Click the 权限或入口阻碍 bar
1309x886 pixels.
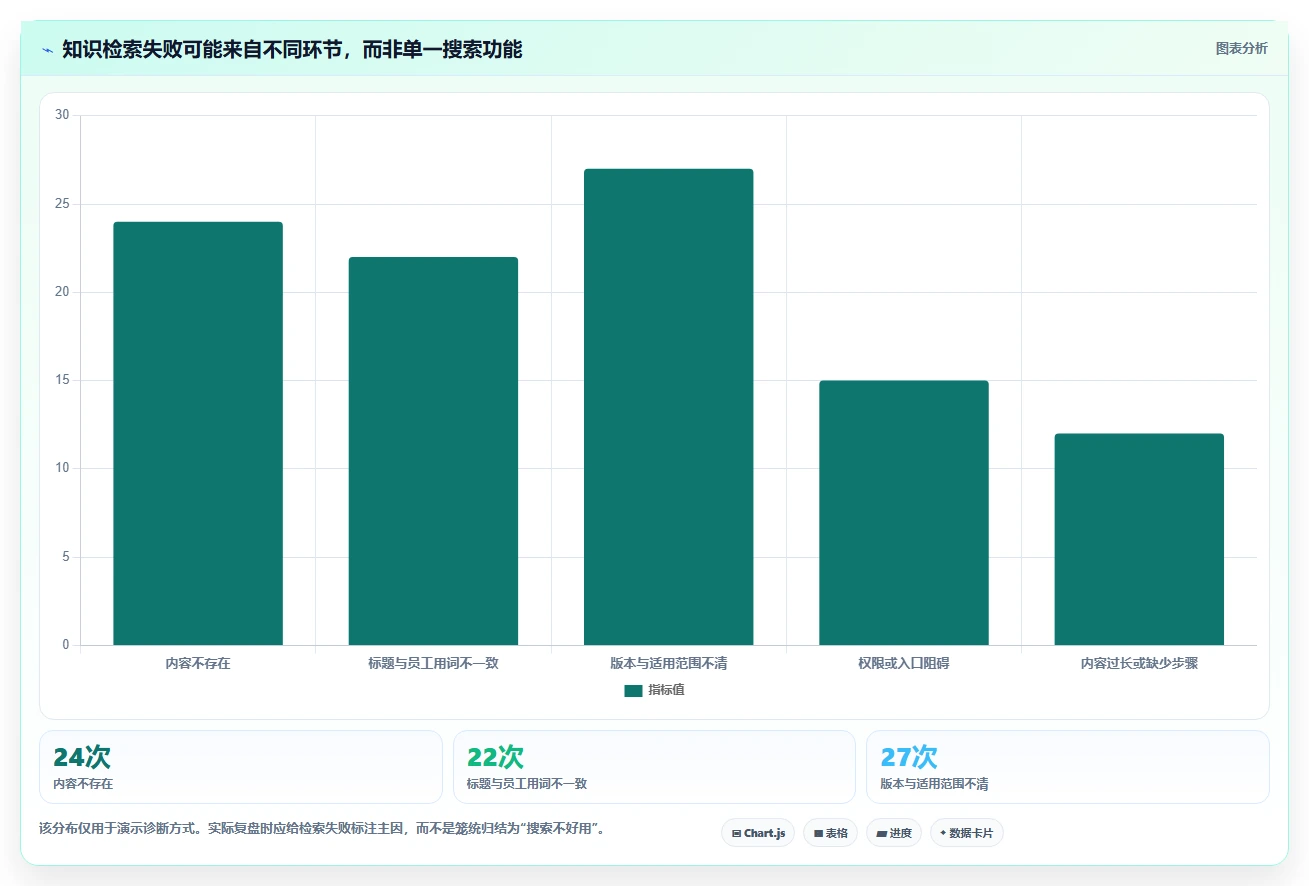point(904,513)
